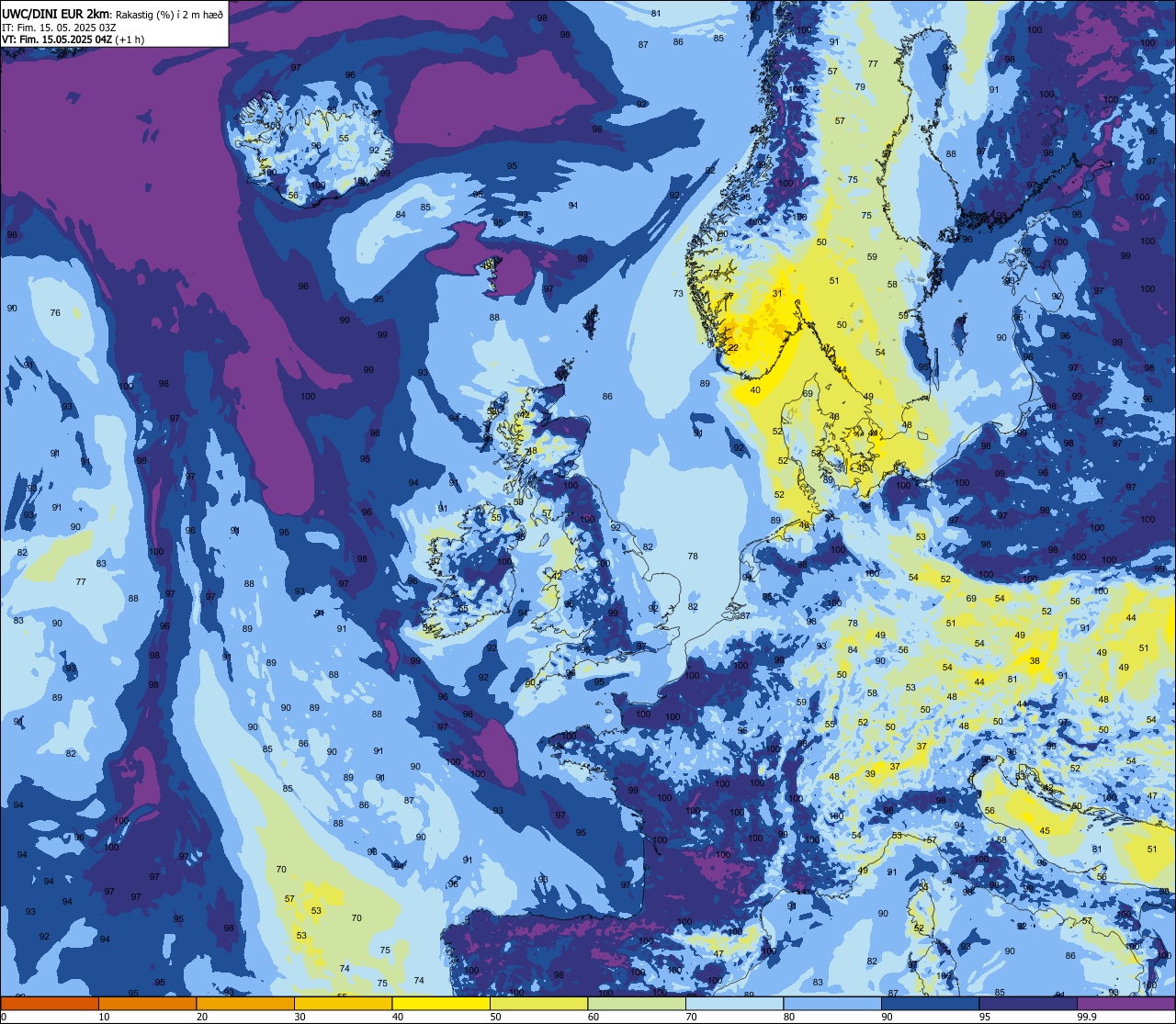Click the map value "79" in northern Sweden
The width and height of the screenshot is (1176, 1024).
coord(860,86)
